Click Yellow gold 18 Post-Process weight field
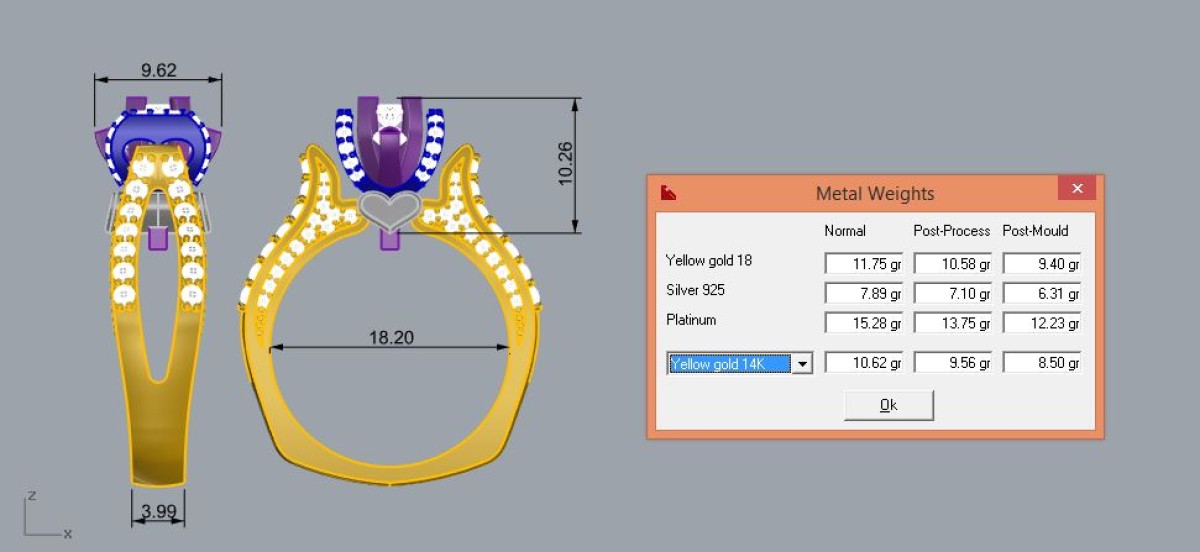1200x552 pixels. pyautogui.click(x=953, y=264)
